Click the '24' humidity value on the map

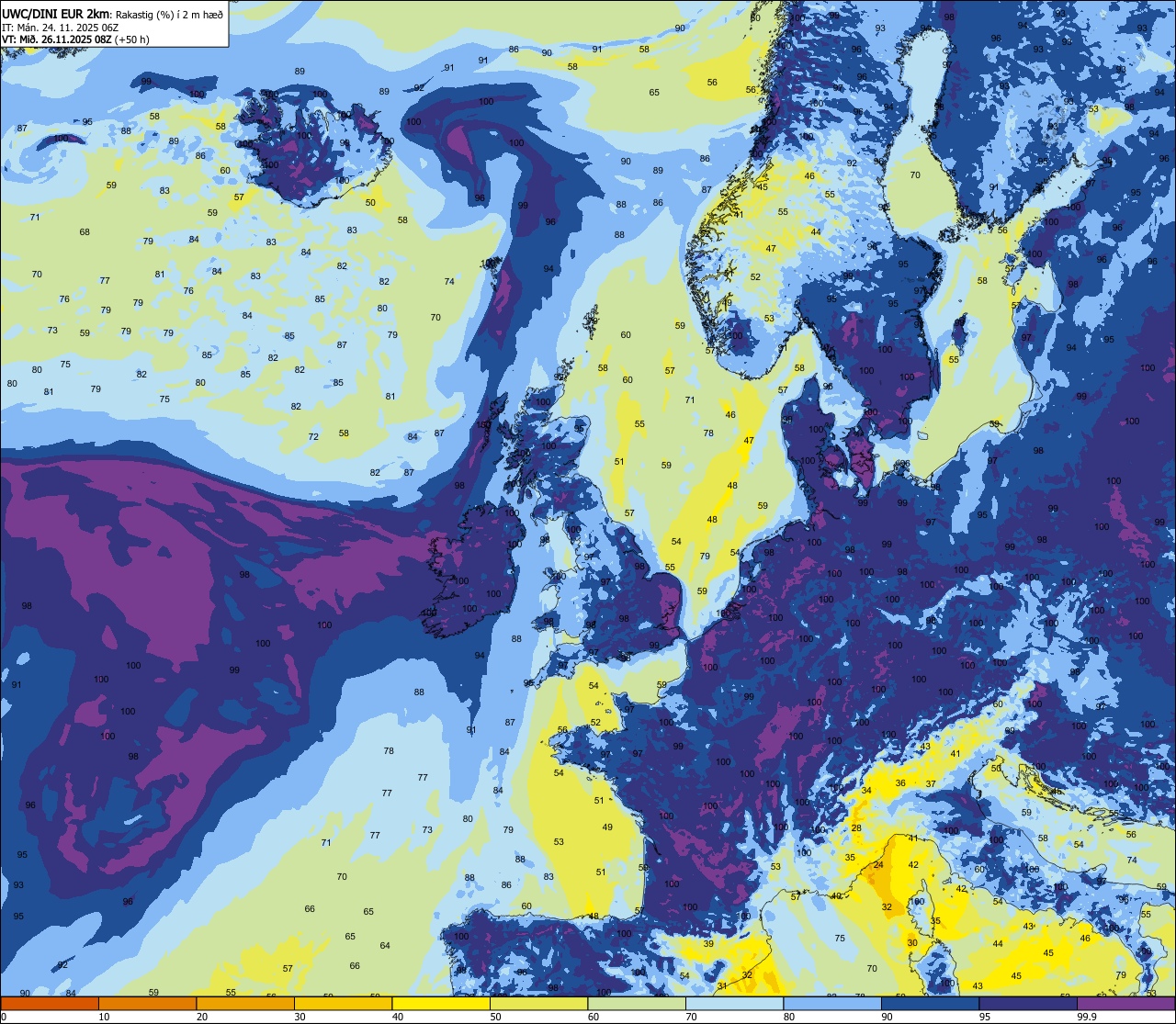pyautogui.click(x=878, y=865)
